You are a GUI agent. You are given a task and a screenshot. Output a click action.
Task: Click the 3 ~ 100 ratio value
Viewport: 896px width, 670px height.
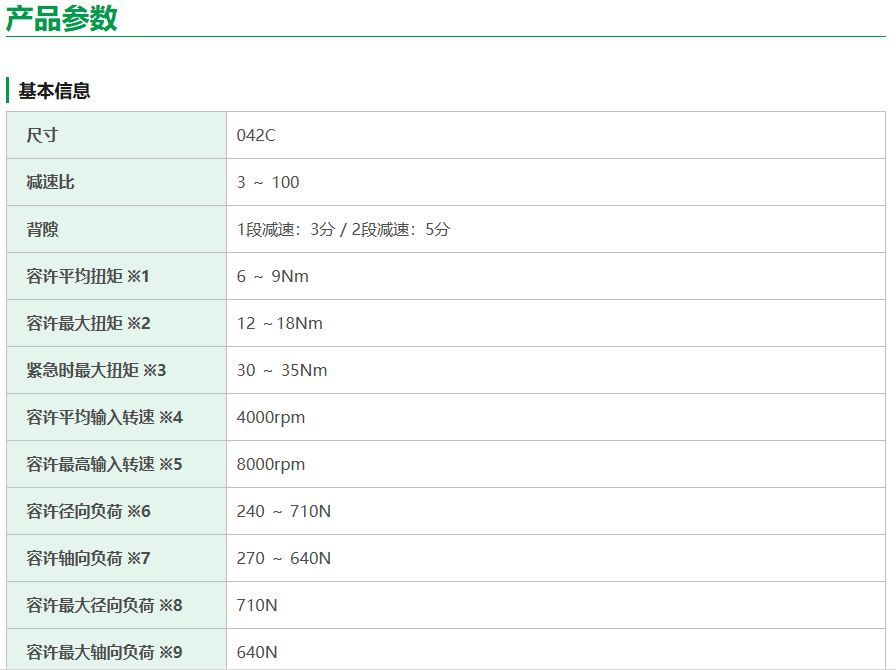(268, 182)
